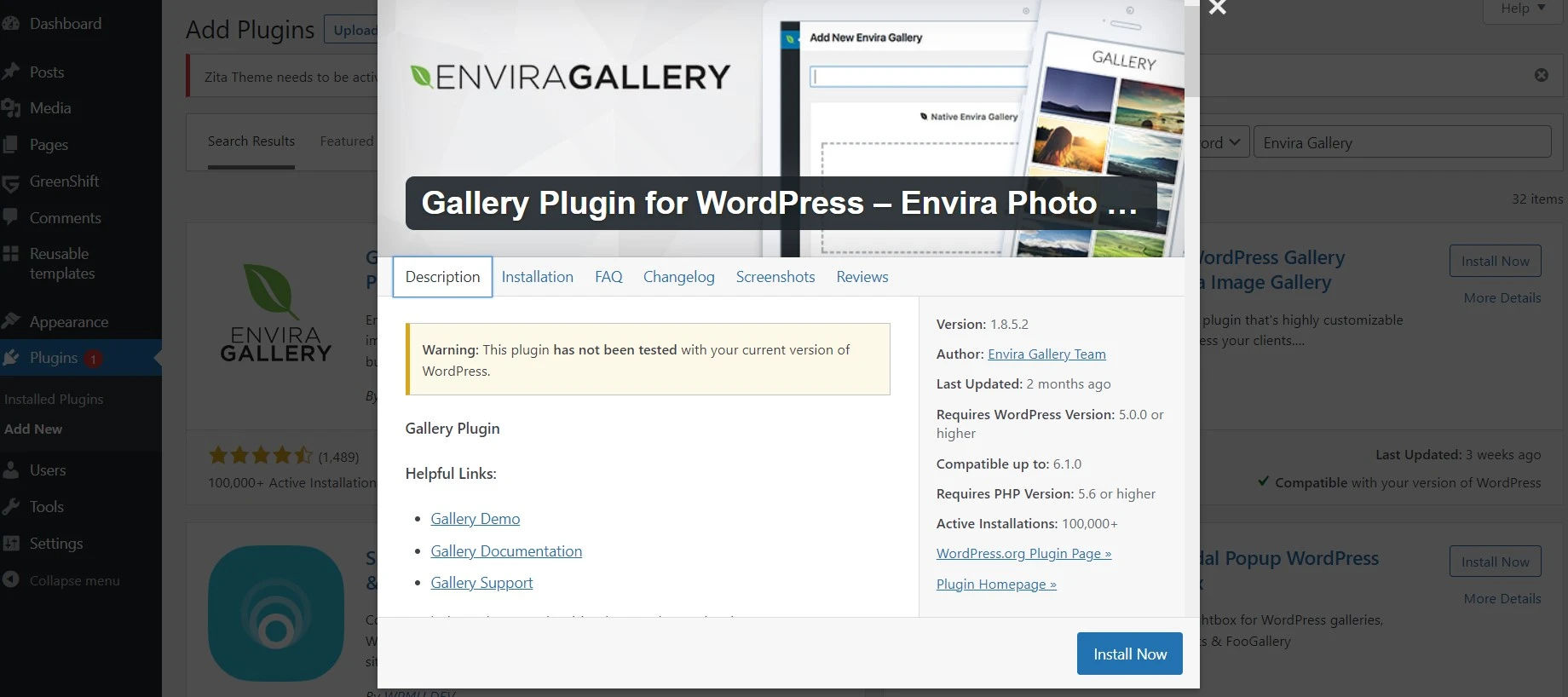Click the Envira Gallery leaf logo thumbnail
1568x697 pixels.
pyautogui.click(x=275, y=312)
